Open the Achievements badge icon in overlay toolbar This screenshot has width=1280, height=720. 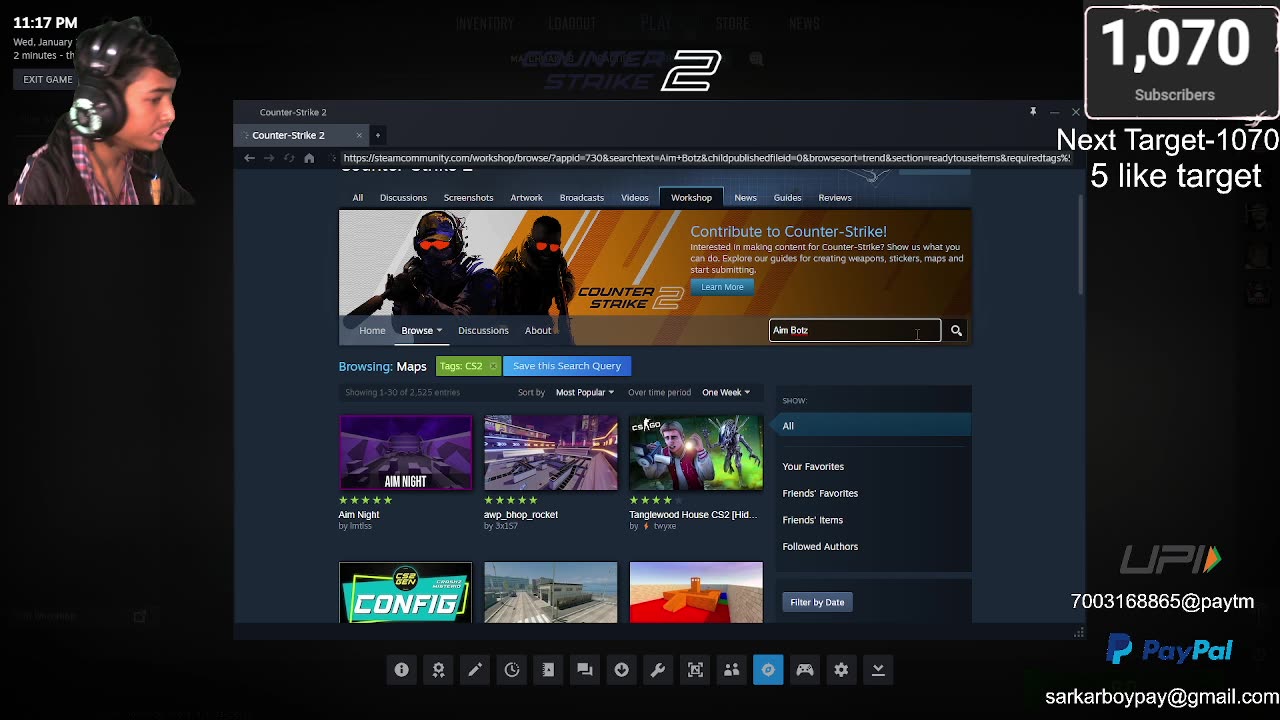[x=438, y=670]
